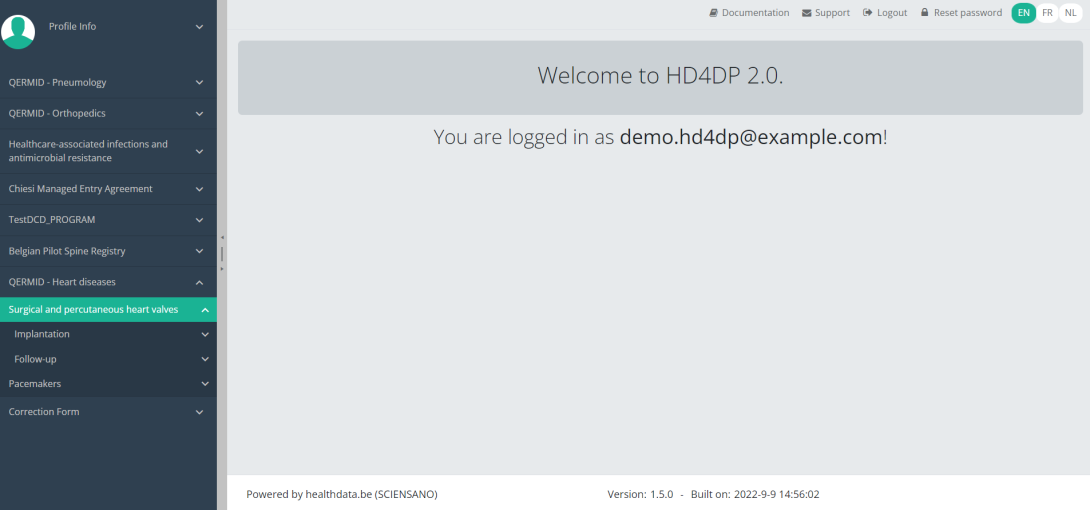Expand the Follow-up submenu chevron
The width and height of the screenshot is (1090, 510).
point(205,359)
